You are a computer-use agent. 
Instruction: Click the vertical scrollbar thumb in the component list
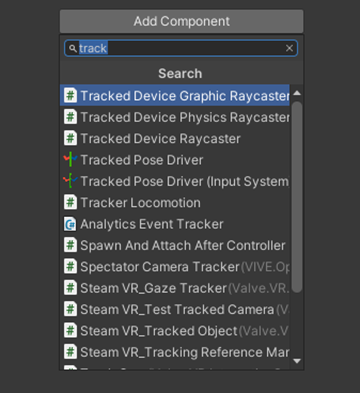(x=297, y=197)
